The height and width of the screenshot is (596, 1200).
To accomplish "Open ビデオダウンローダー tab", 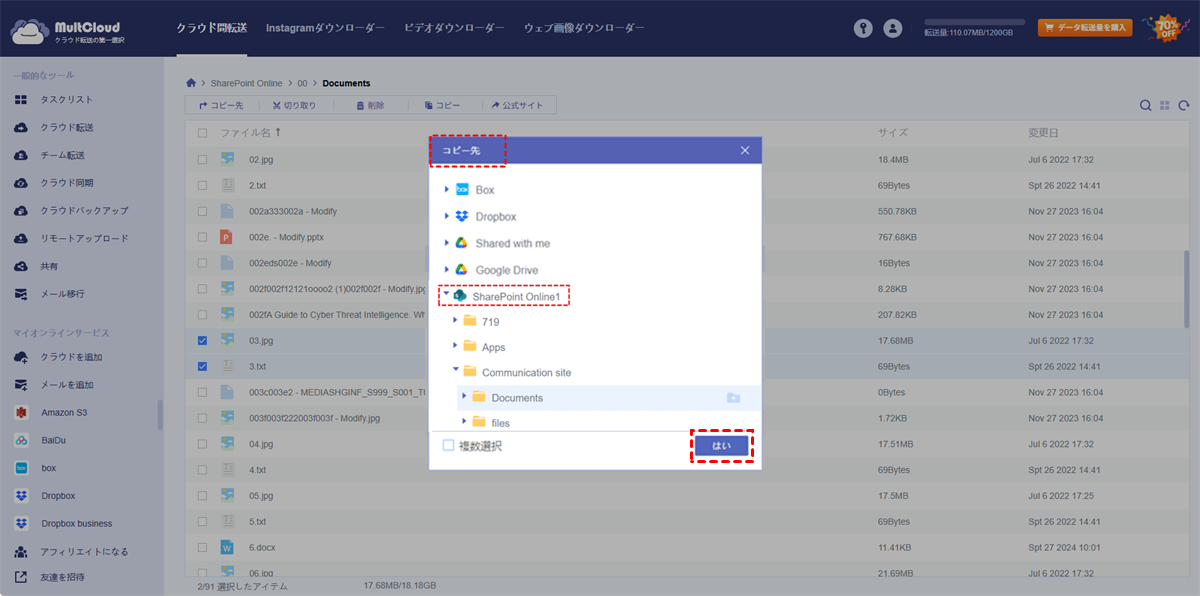I will coord(454,28).
